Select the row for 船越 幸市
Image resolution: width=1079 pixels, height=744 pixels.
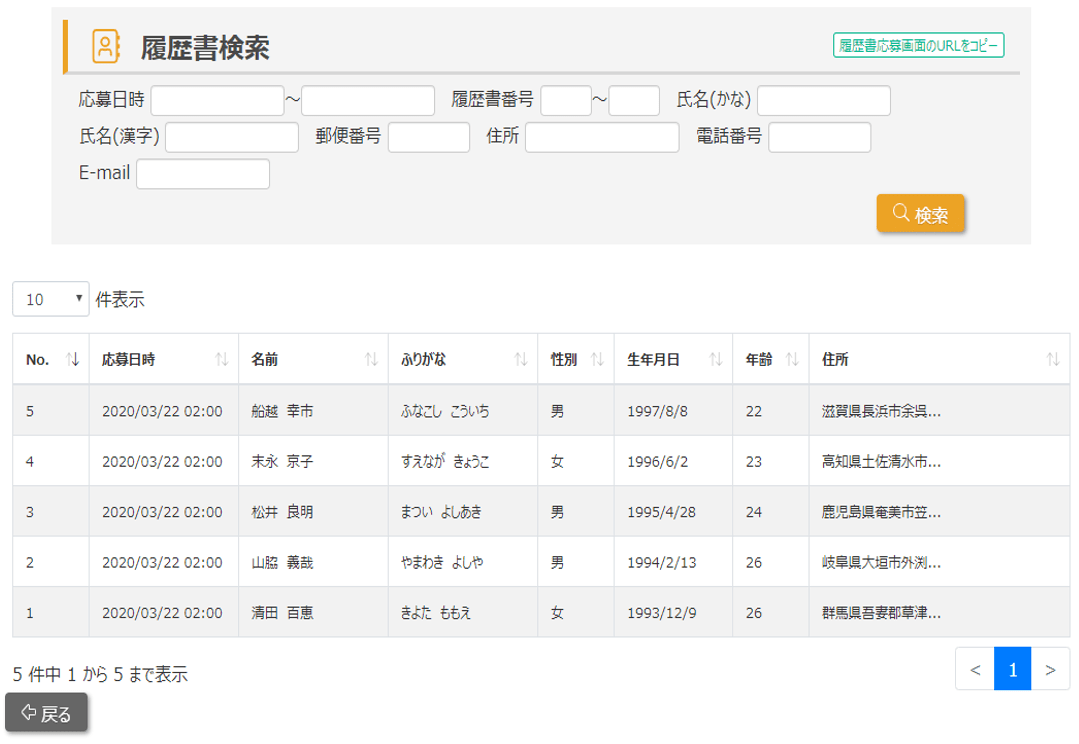tap(282, 411)
